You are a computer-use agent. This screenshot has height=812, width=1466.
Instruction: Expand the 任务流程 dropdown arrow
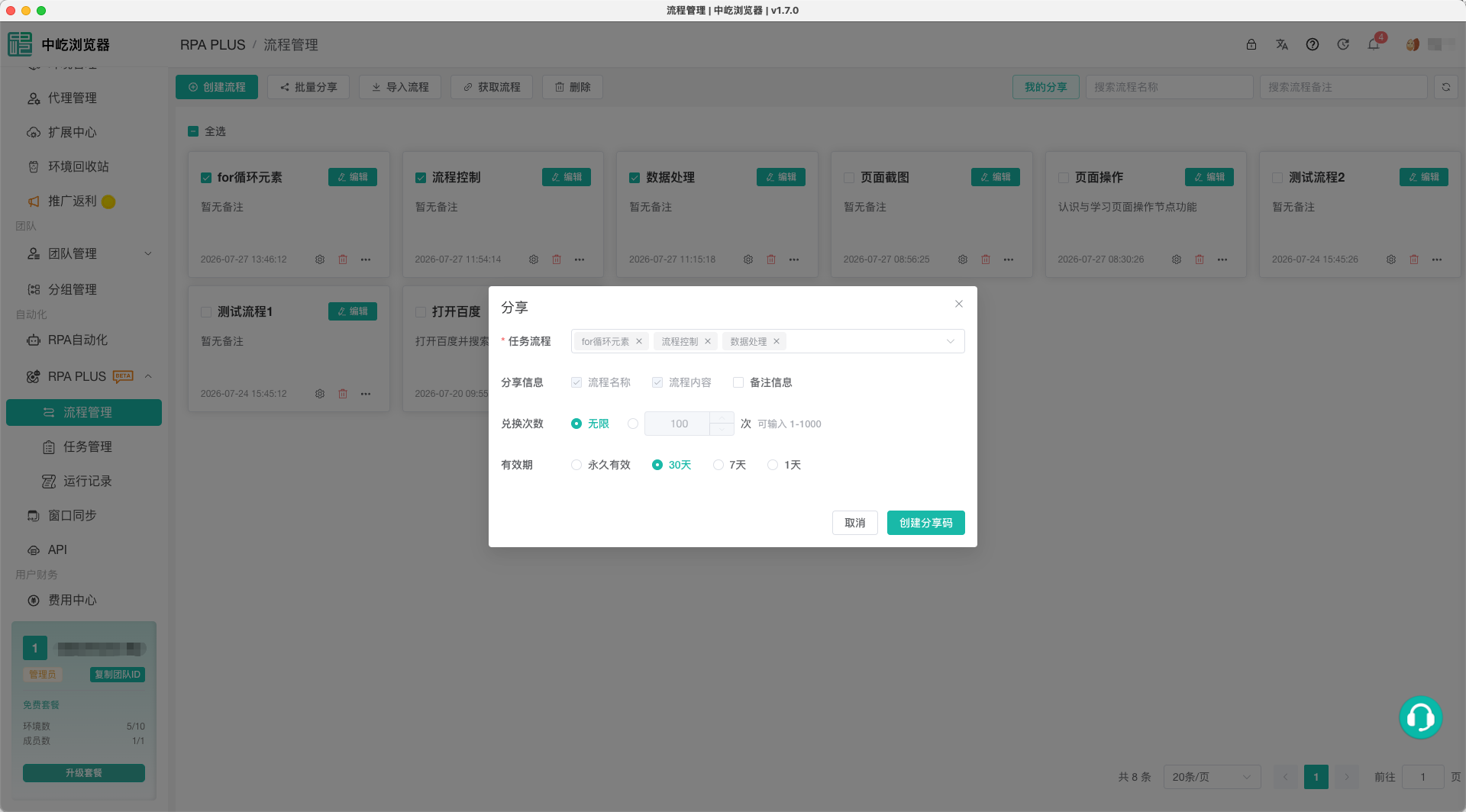tap(951, 341)
